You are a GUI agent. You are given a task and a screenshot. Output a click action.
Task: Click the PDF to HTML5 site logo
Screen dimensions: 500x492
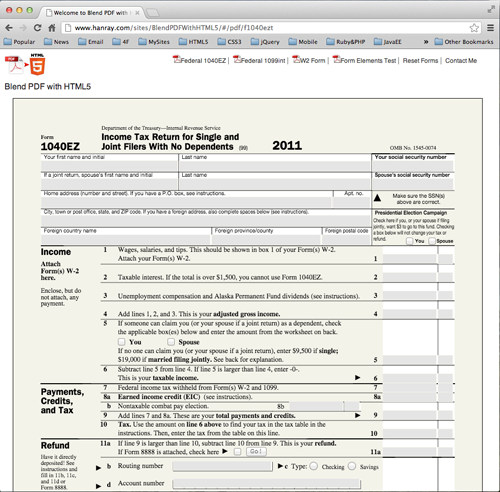click(x=25, y=64)
